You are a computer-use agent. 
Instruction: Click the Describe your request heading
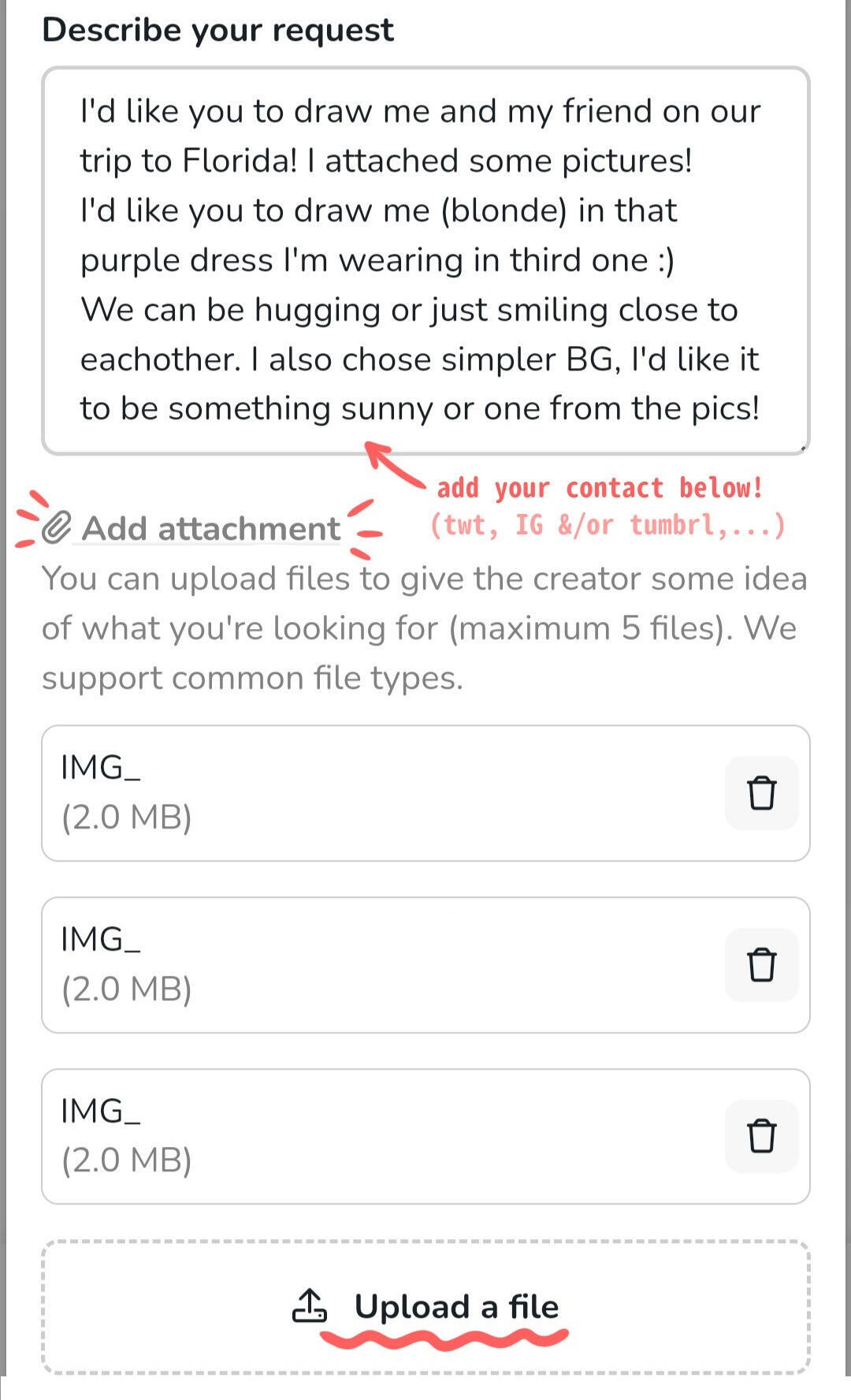pos(217,30)
